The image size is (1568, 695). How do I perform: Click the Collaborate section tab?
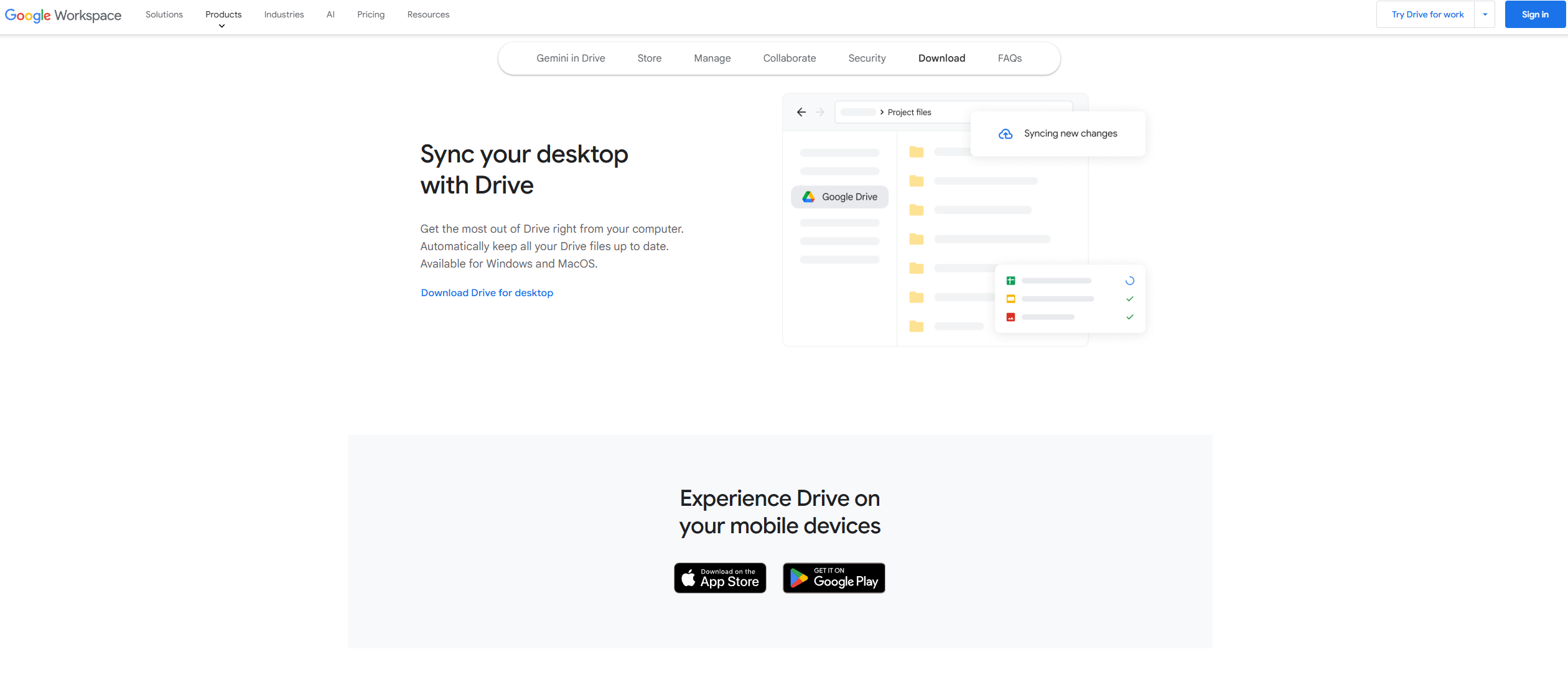pos(789,58)
